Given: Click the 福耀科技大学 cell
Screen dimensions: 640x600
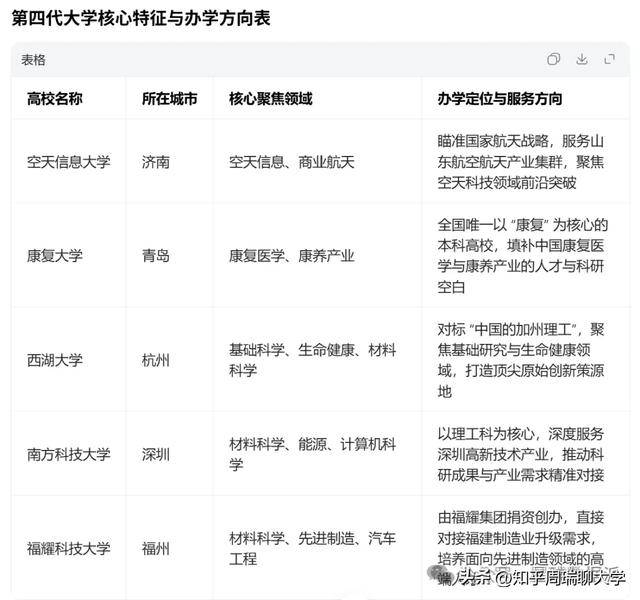Looking at the screenshot, I should point(68,548).
